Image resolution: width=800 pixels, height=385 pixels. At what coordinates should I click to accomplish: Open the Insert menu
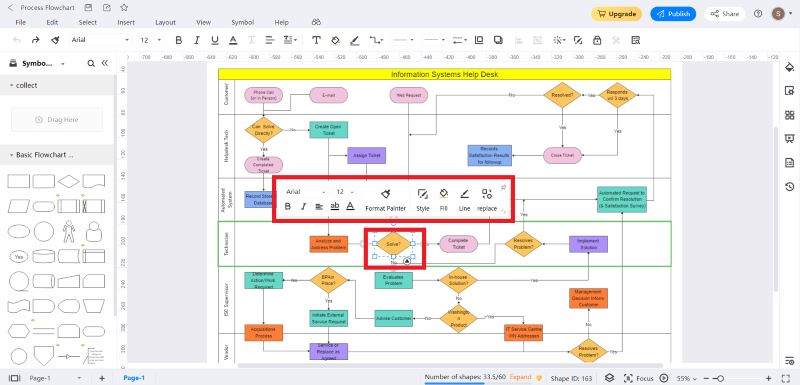(x=126, y=22)
